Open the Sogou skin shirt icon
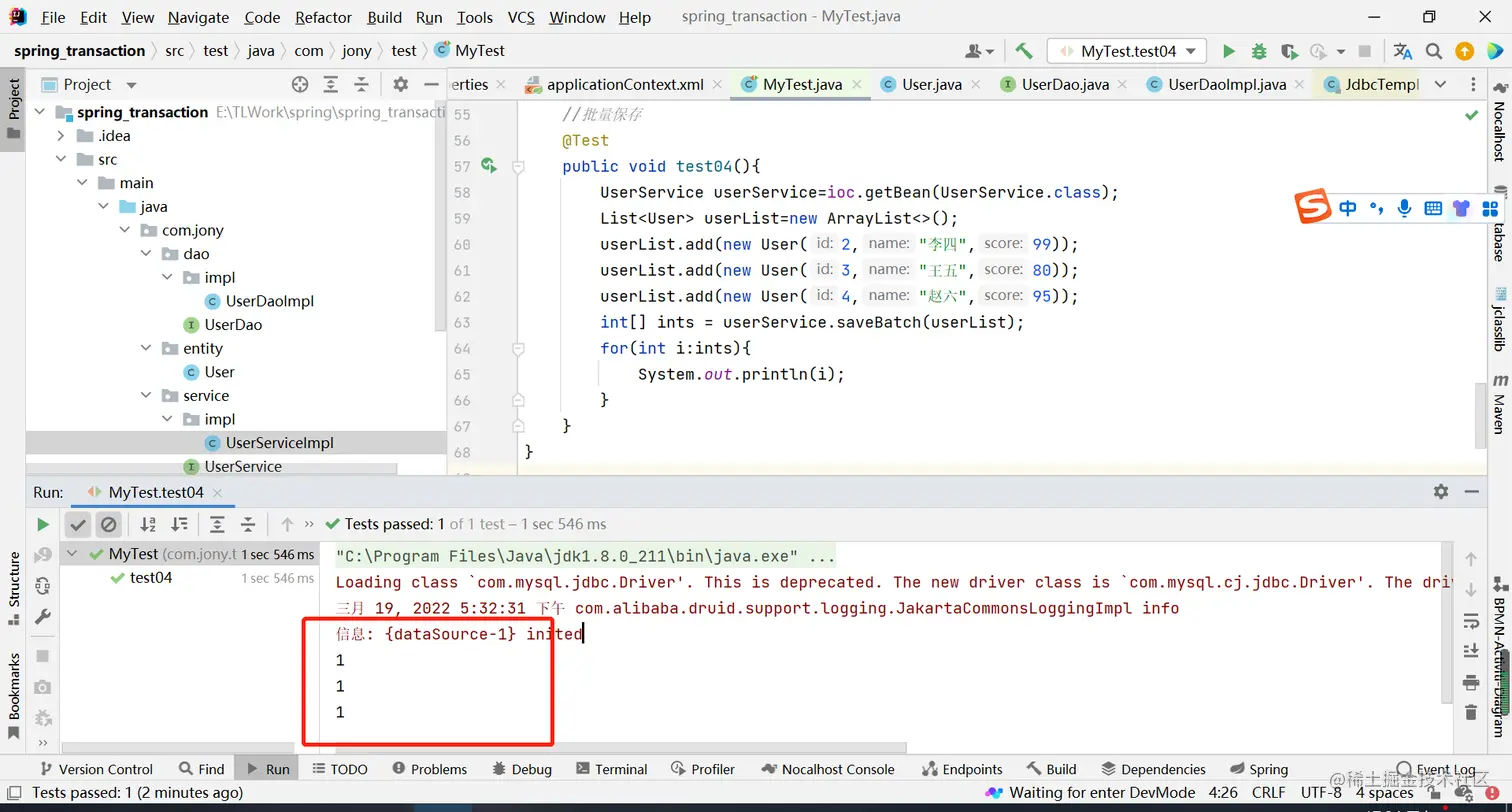Viewport: 1512px width, 812px height. coord(1462,208)
